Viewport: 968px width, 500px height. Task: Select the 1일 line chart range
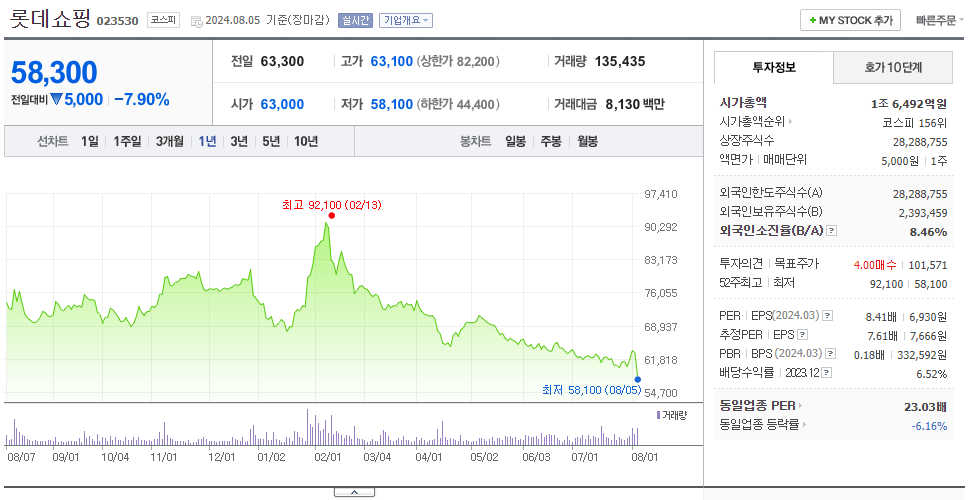coord(90,141)
